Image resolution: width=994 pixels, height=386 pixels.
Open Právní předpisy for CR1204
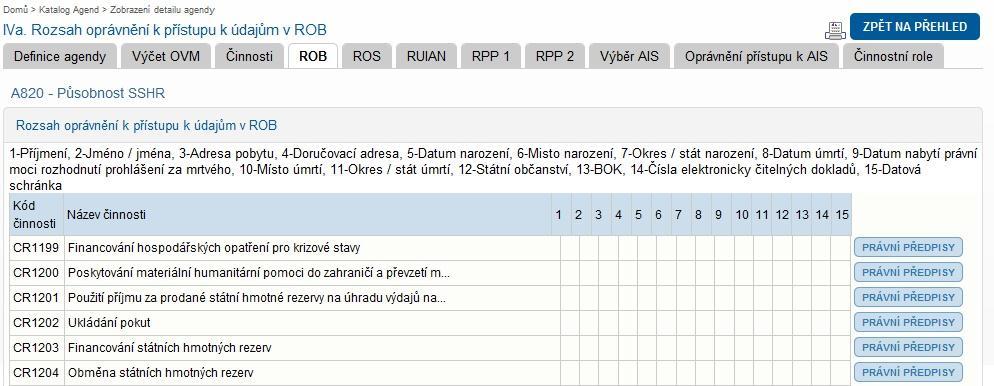tap(908, 371)
